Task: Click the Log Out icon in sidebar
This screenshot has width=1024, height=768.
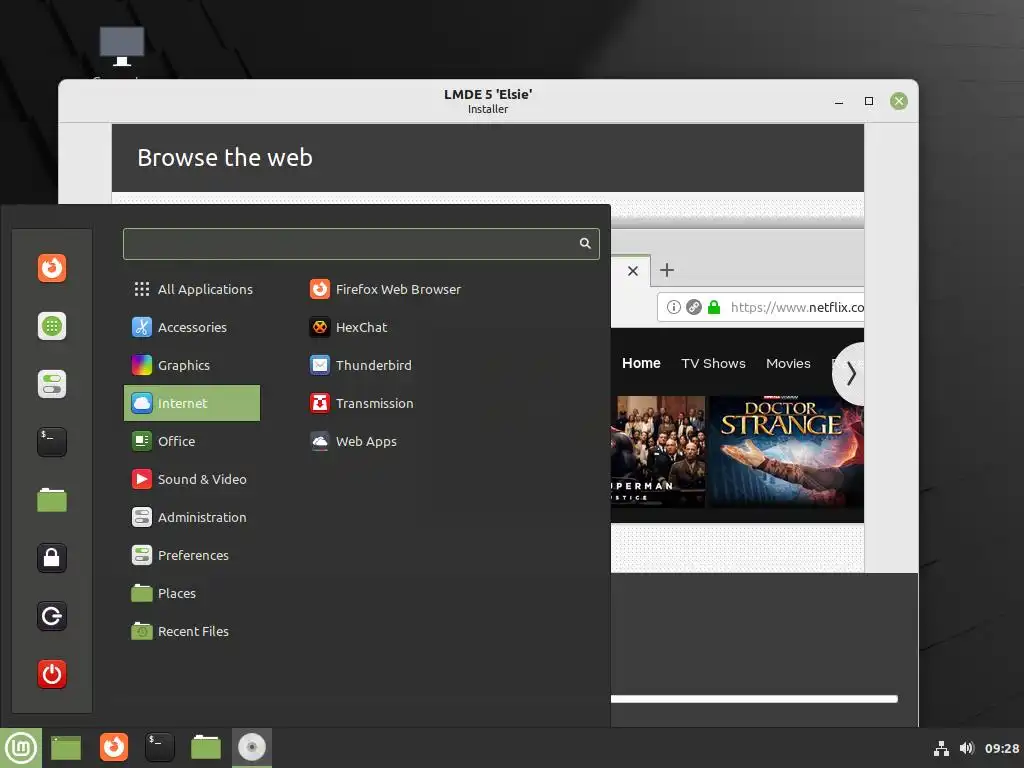Action: click(x=52, y=616)
